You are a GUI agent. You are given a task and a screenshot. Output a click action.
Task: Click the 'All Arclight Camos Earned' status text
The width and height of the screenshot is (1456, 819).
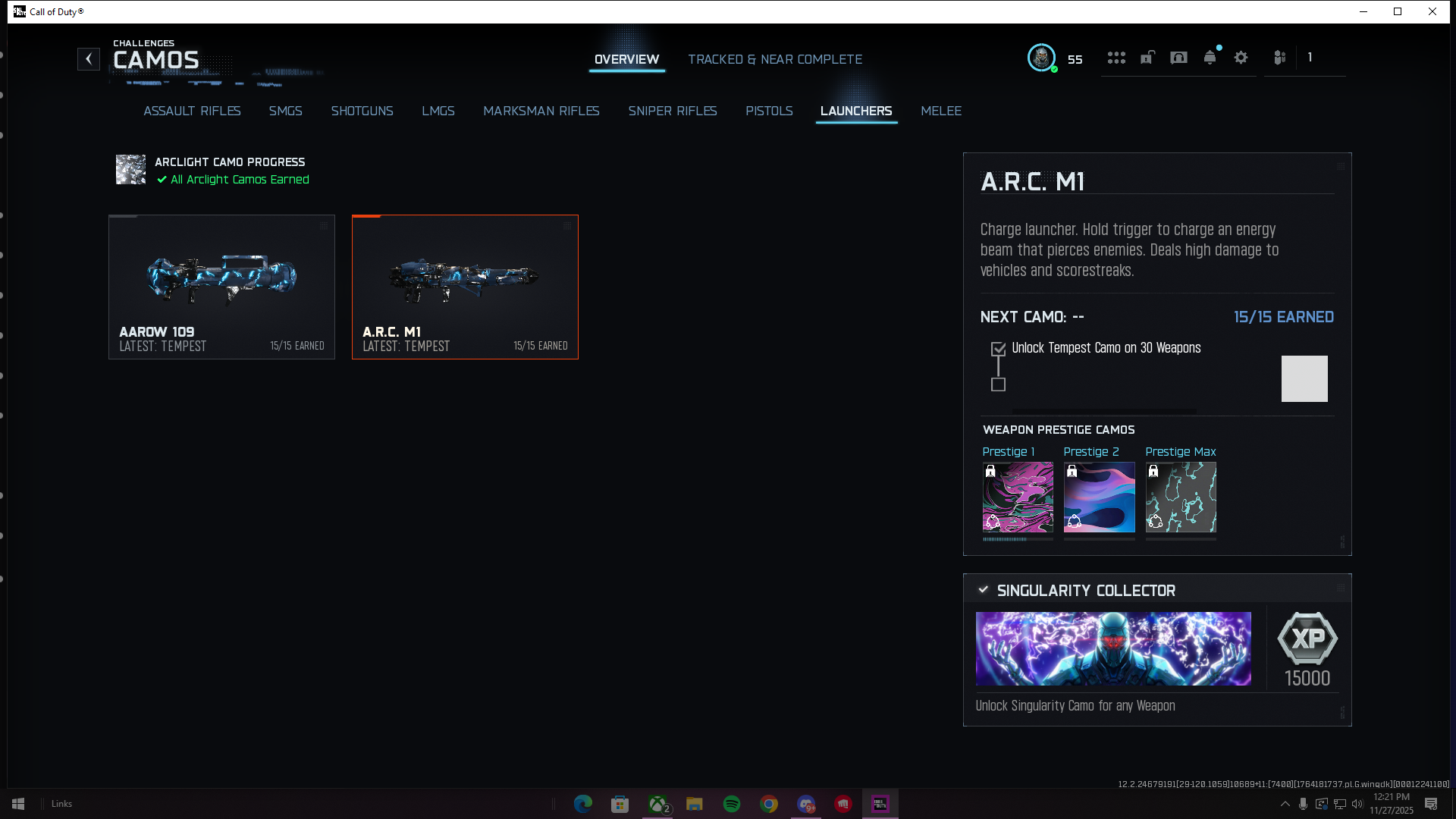tap(240, 180)
